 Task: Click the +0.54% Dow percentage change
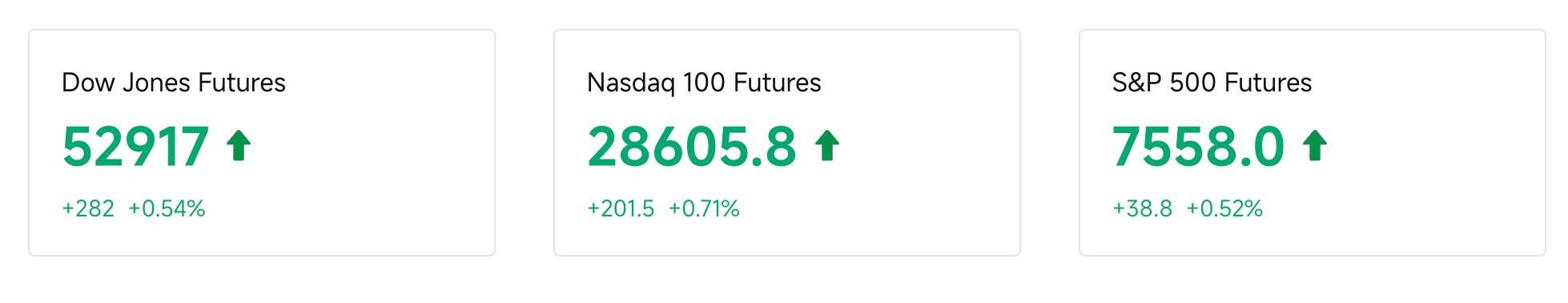167,208
